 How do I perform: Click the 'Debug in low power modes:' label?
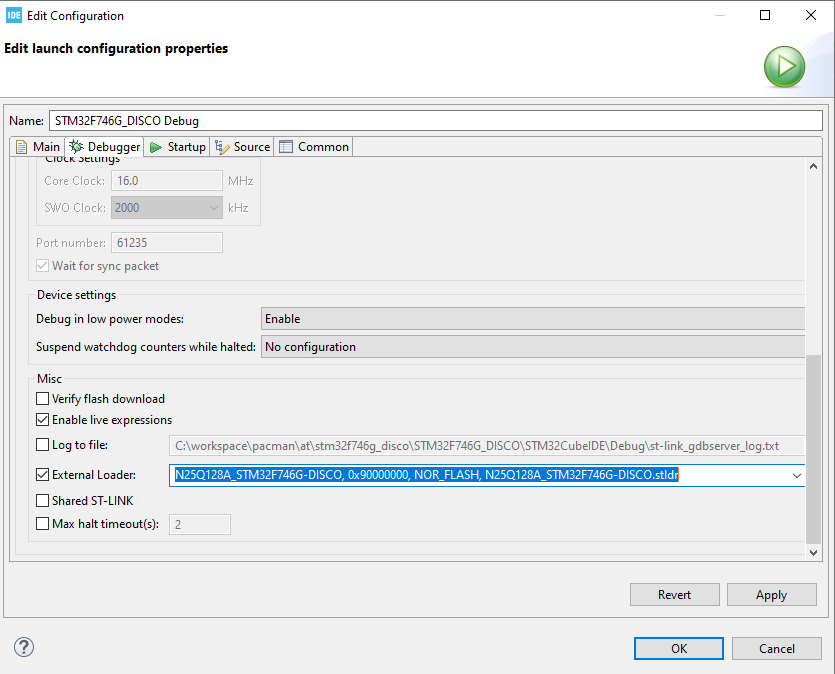[110, 319]
